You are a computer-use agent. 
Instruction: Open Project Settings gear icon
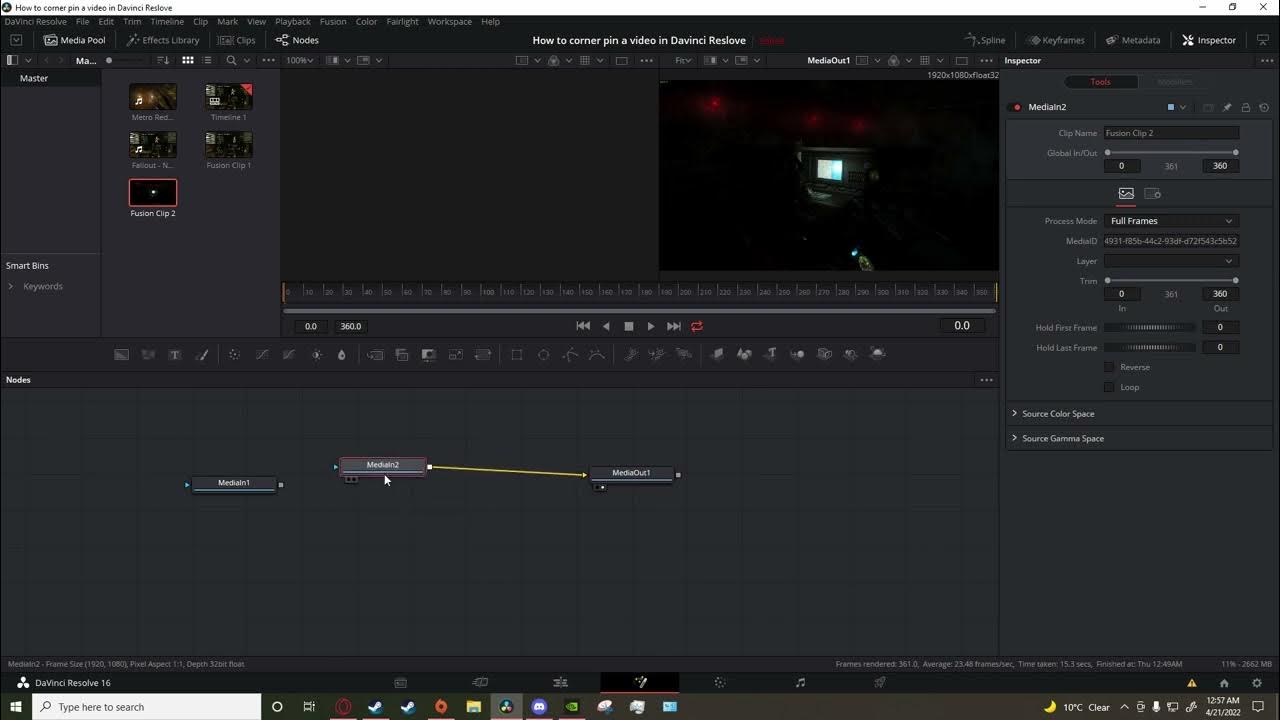coord(1257,683)
